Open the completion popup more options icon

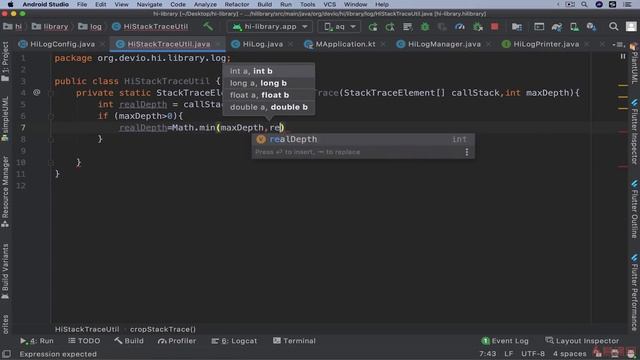pos(467,152)
